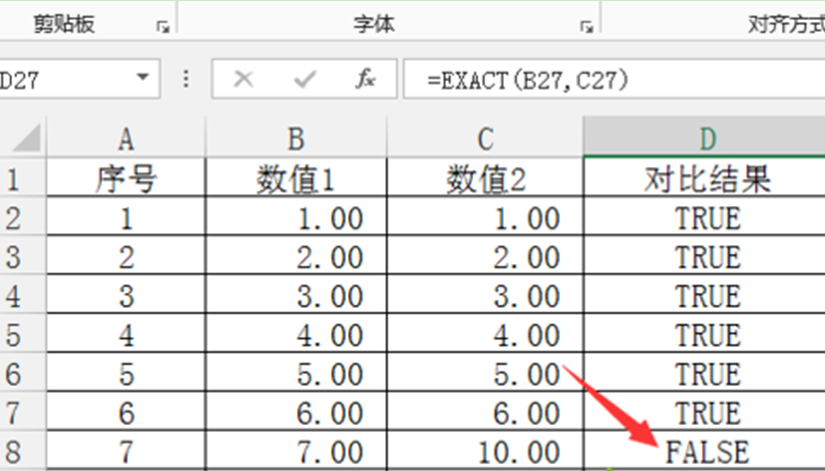Click the 数值1 header cell
This screenshot has width=825, height=471.
[x=295, y=180]
